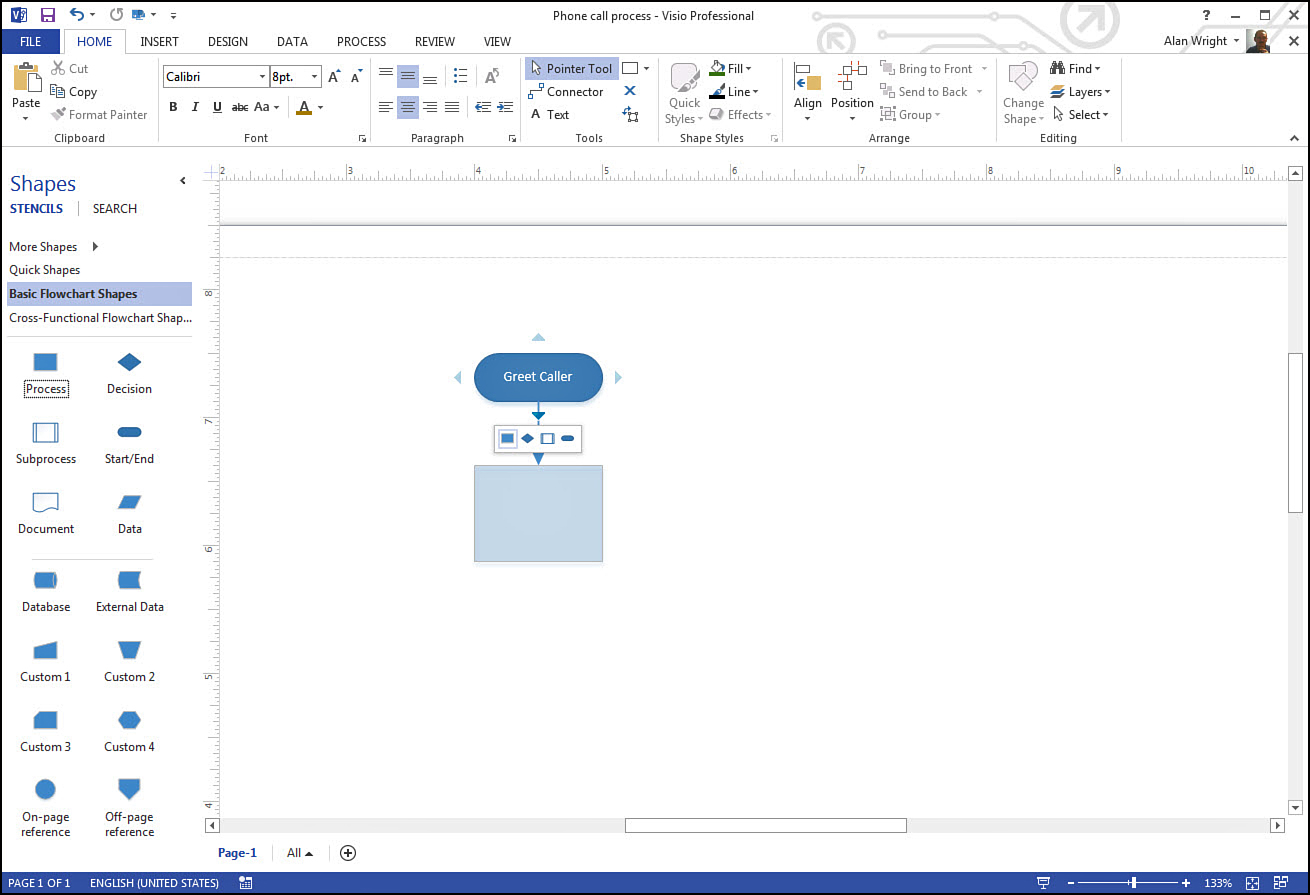Viewport: 1310px width, 895px height.
Task: Open the FILE tab
Action: tap(30, 42)
